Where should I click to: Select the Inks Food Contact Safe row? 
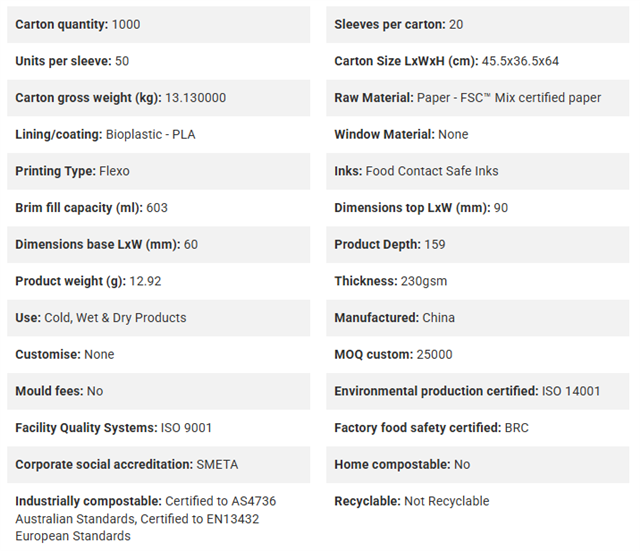click(x=478, y=171)
